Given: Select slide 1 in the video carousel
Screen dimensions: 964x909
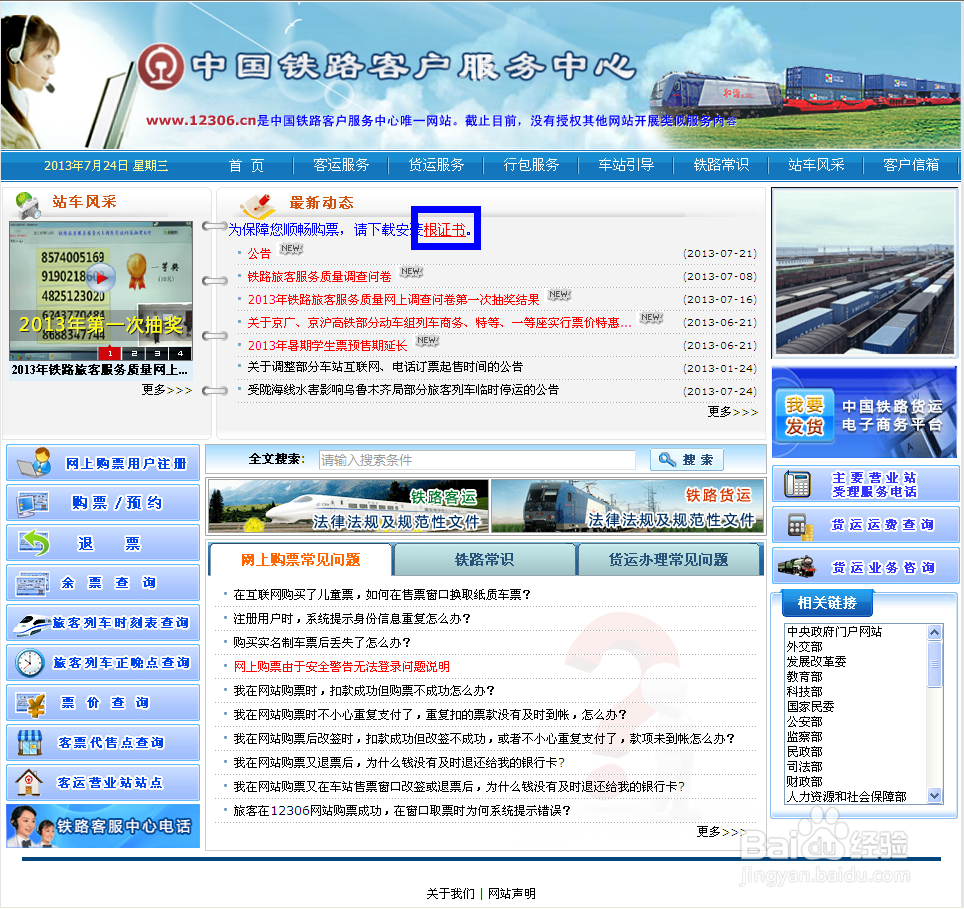Looking at the screenshot, I should pyautogui.click(x=110, y=353).
